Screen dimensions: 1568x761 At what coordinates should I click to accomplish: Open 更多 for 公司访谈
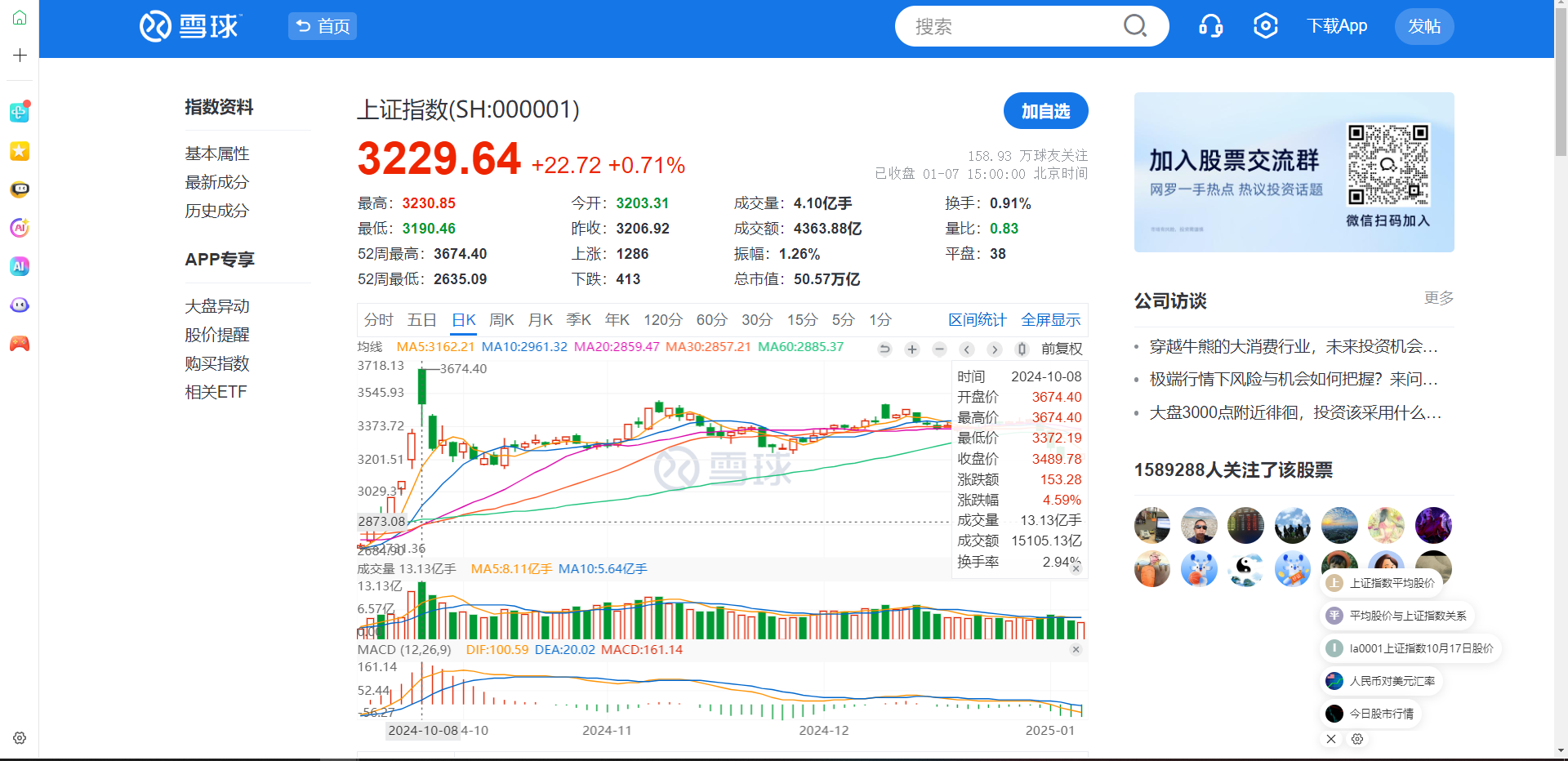click(x=1439, y=298)
